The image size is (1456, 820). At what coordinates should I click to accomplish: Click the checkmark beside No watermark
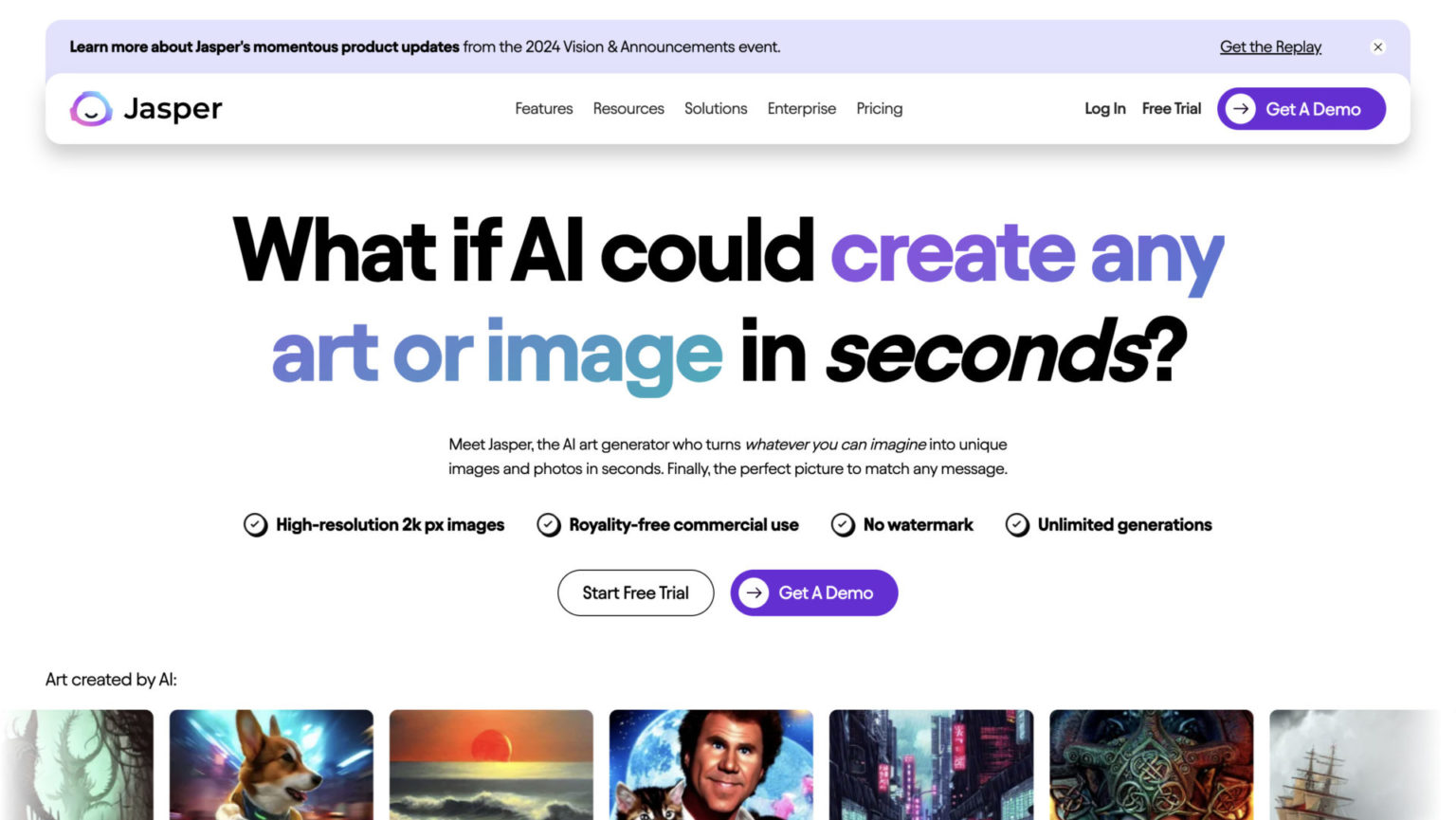[843, 524]
